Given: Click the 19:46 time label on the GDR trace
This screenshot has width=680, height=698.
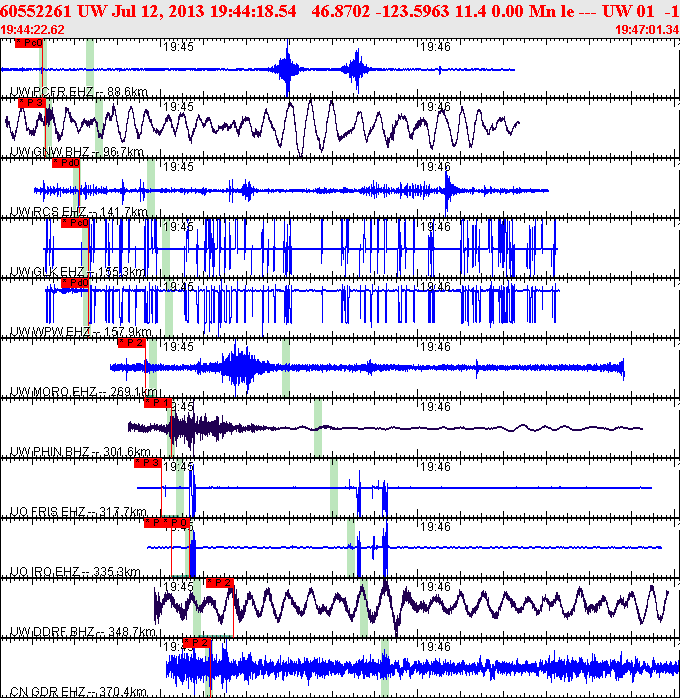Looking at the screenshot, I should point(436,647).
